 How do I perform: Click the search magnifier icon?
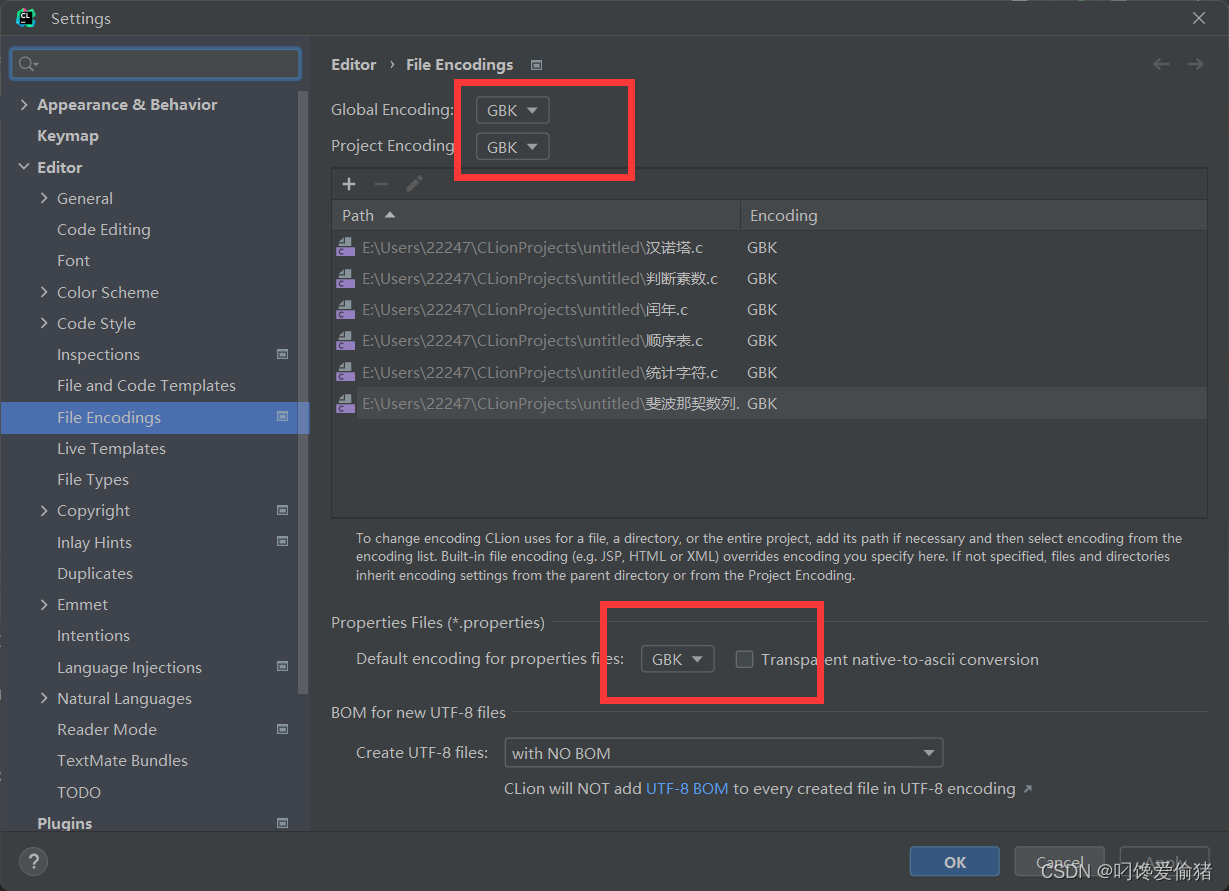click(x=28, y=64)
